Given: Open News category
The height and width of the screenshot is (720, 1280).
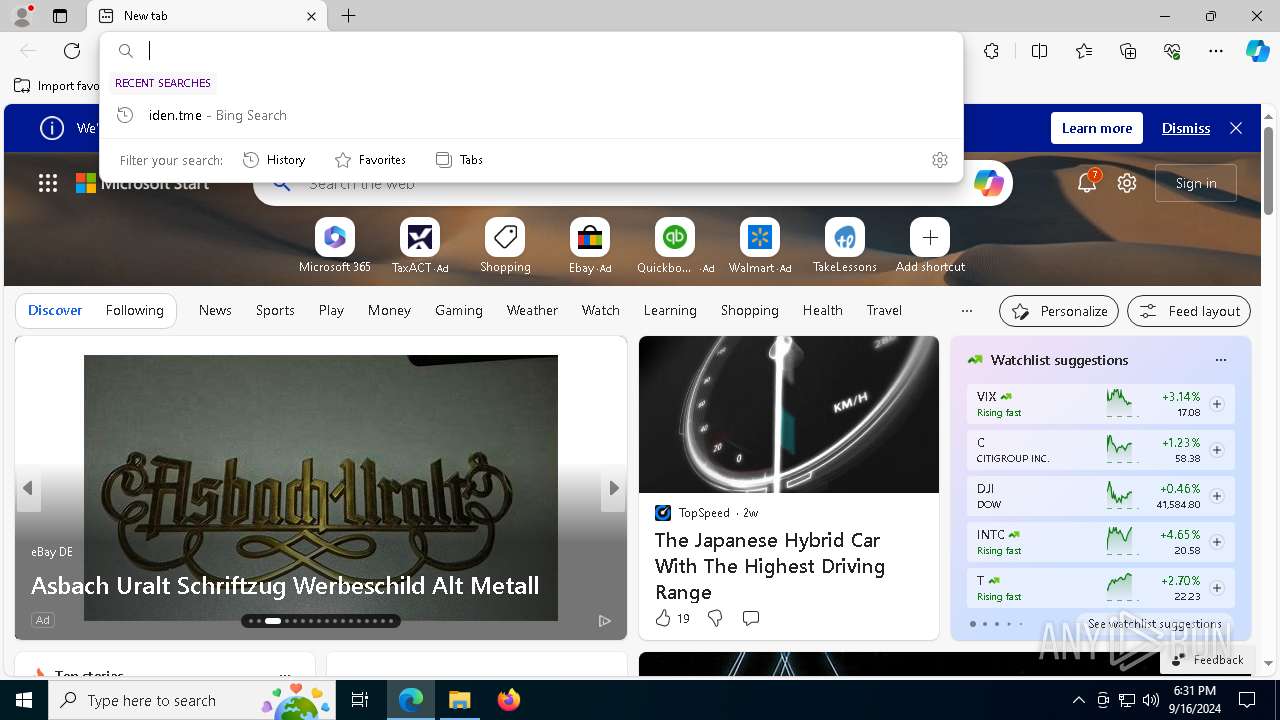Looking at the screenshot, I should click(215, 311).
